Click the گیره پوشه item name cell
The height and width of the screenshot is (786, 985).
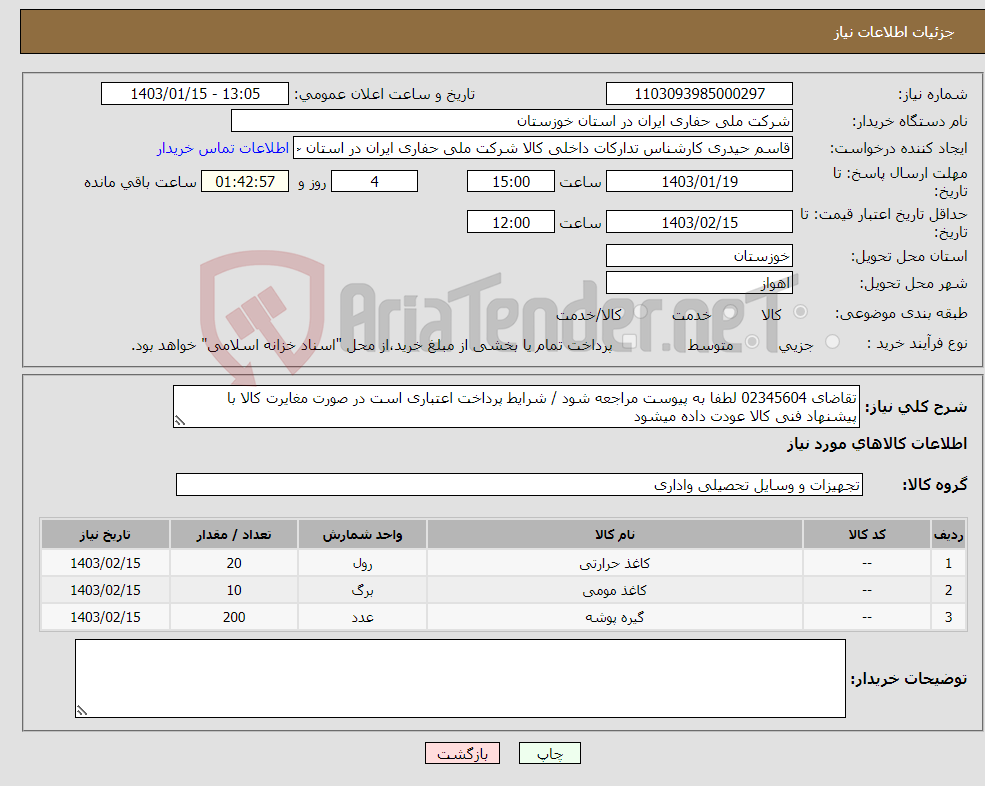615,618
